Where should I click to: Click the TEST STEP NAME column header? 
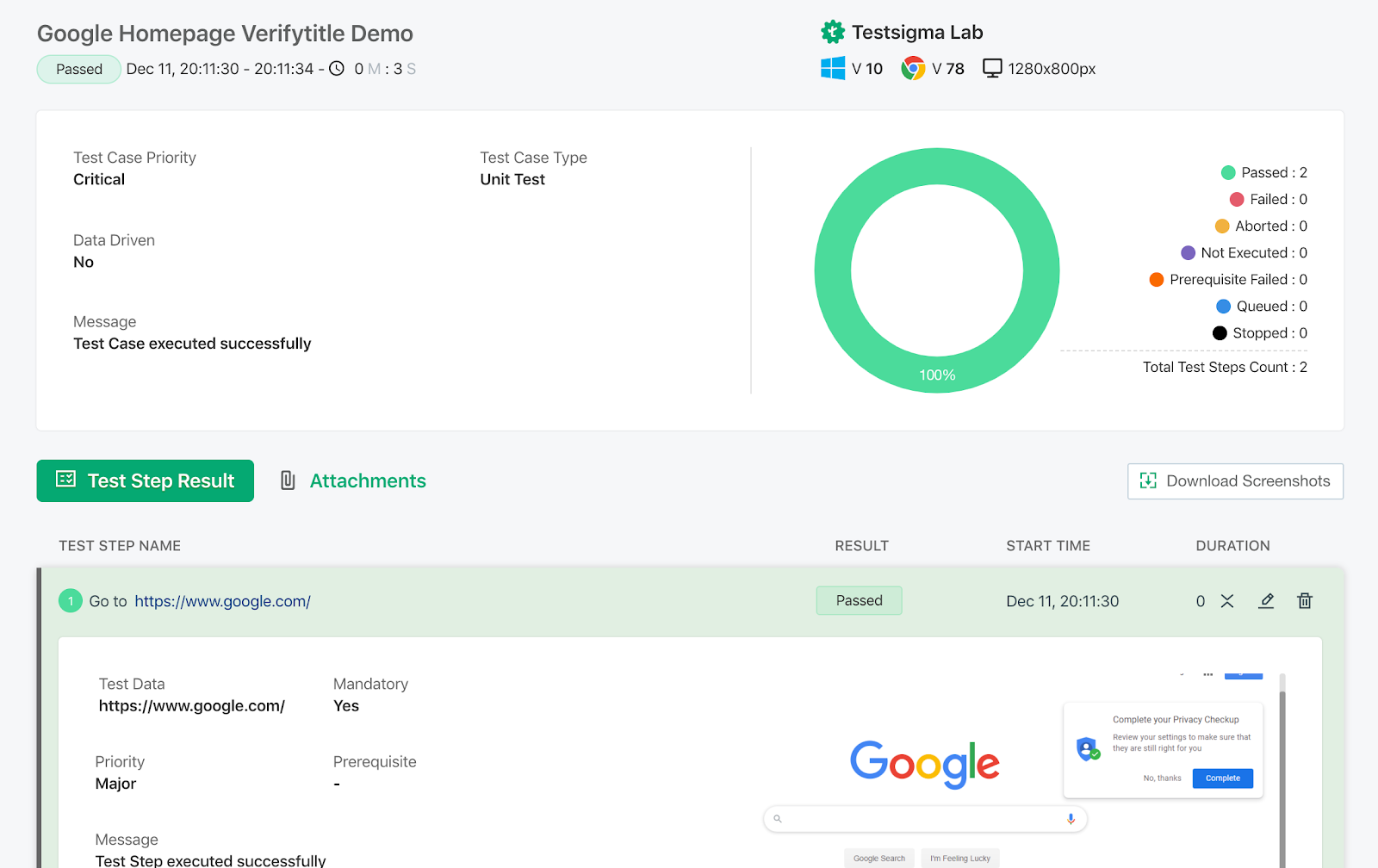point(120,546)
